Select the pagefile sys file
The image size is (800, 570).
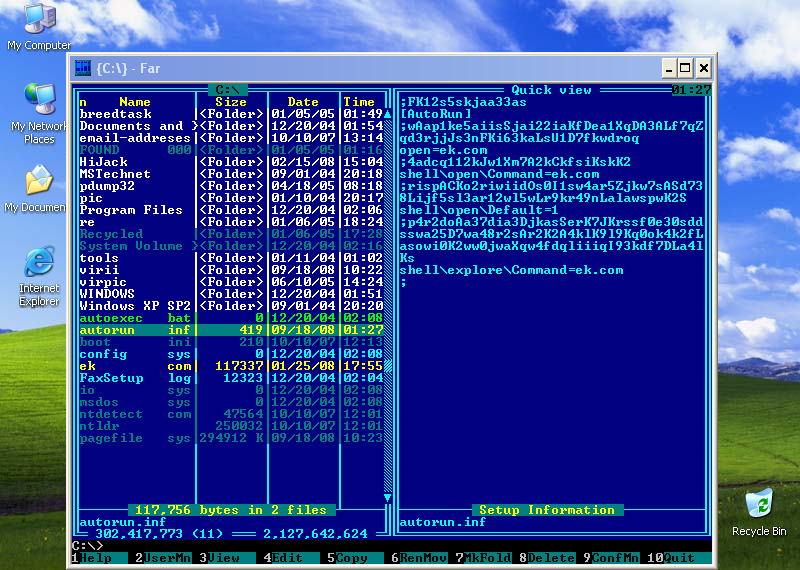pyautogui.click(x=231, y=438)
